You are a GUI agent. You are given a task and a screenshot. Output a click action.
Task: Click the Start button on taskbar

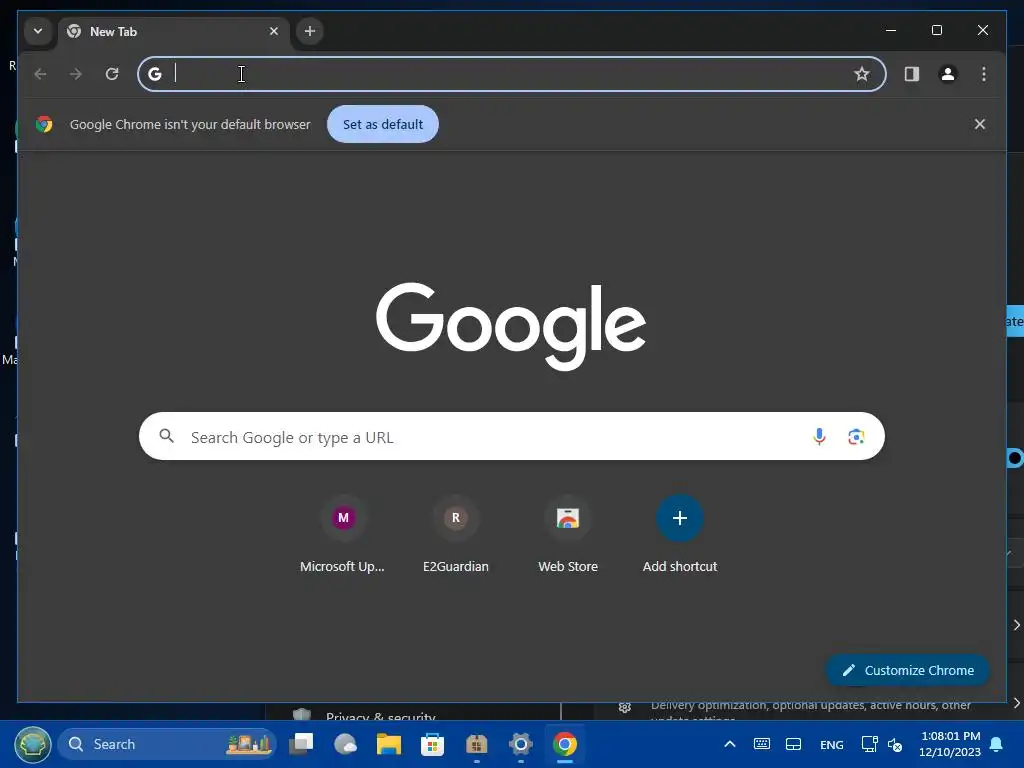[33, 744]
